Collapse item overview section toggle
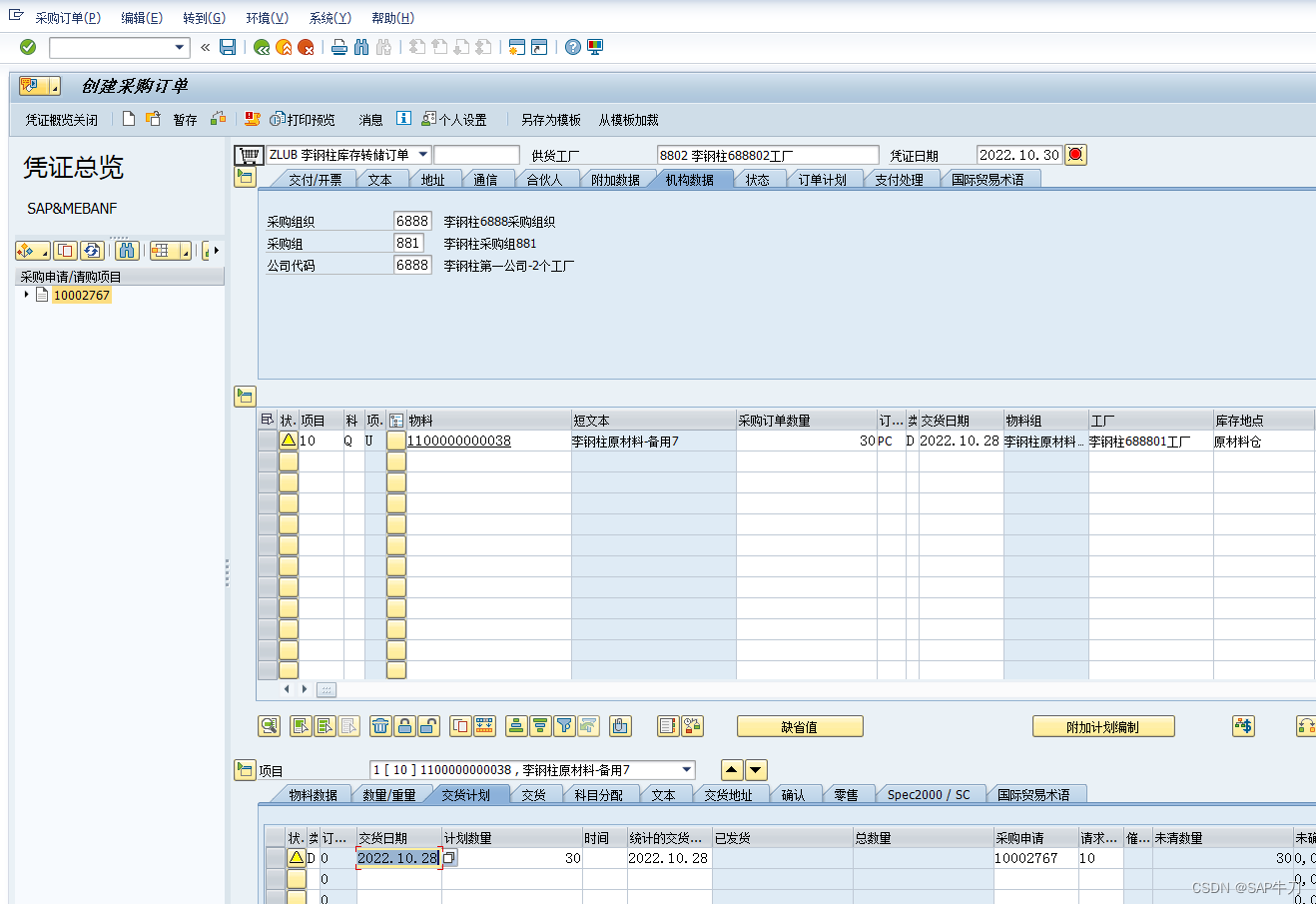The image size is (1316, 904). [x=245, y=396]
